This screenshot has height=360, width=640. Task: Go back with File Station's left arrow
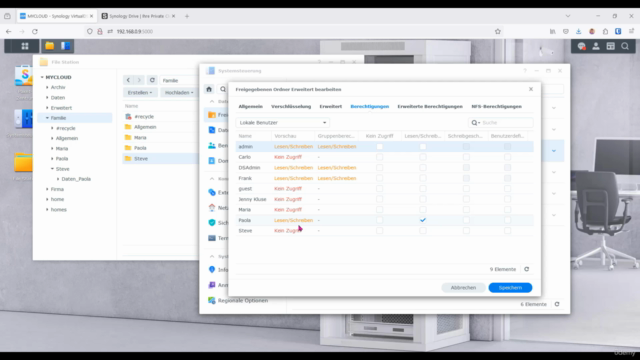(x=128, y=80)
